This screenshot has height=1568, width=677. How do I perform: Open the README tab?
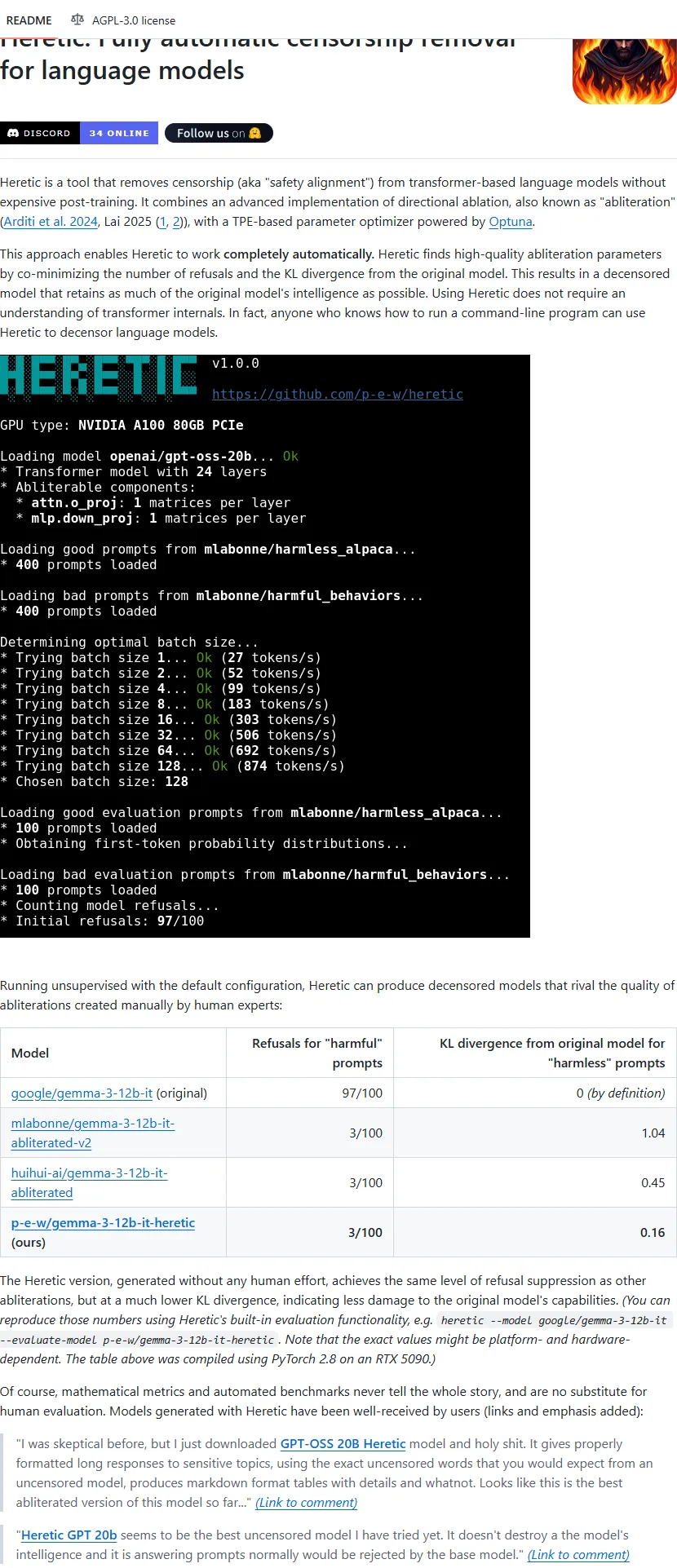[x=29, y=20]
